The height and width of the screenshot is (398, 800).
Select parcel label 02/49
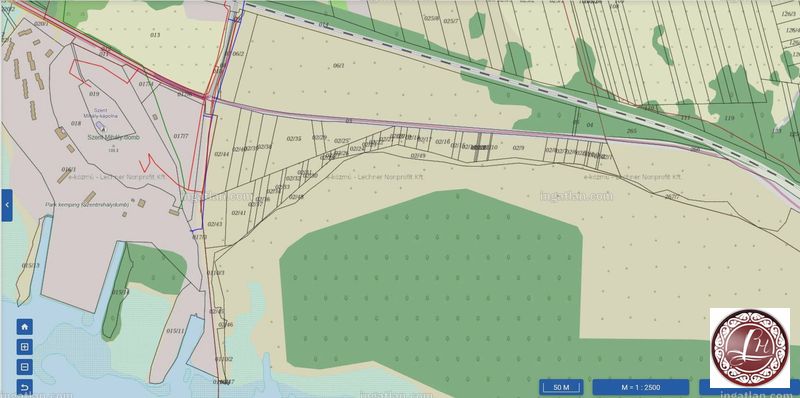pos(418,156)
